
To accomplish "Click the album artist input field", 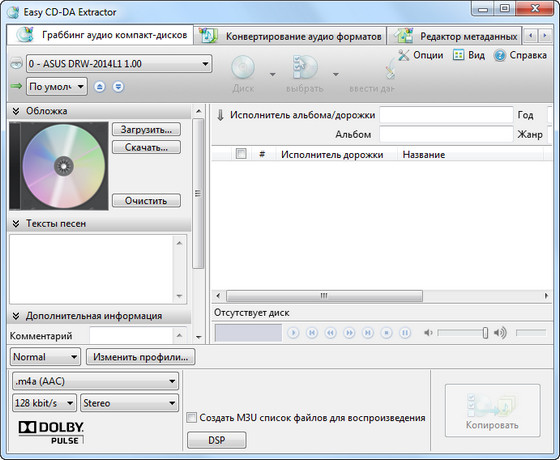I will [x=446, y=115].
